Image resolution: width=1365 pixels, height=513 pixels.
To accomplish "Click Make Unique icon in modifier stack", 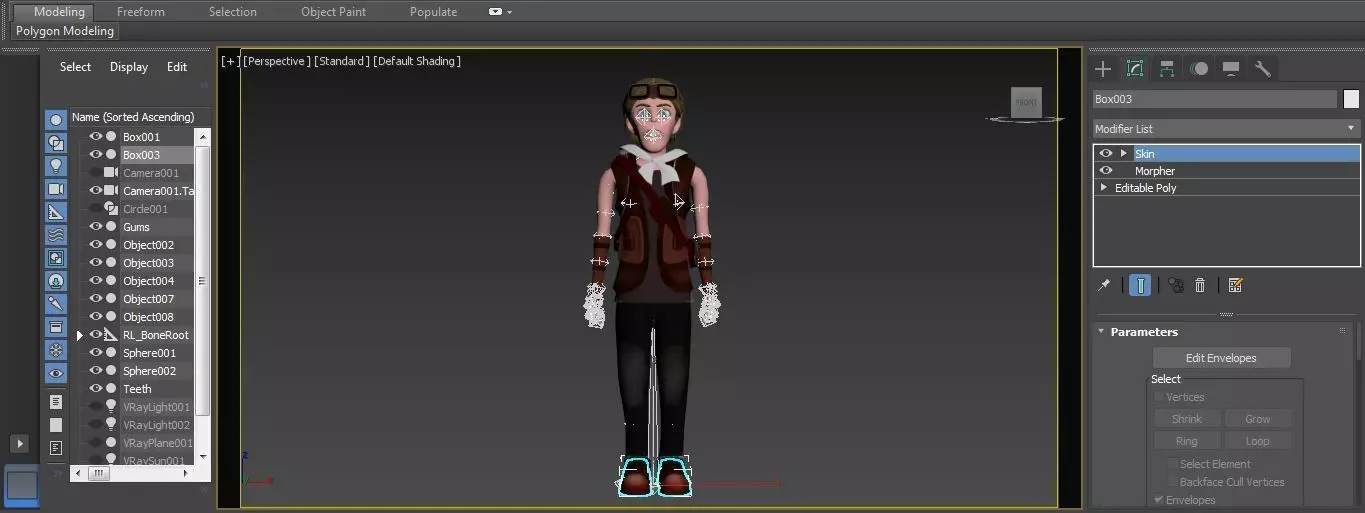I will (x=1176, y=285).
